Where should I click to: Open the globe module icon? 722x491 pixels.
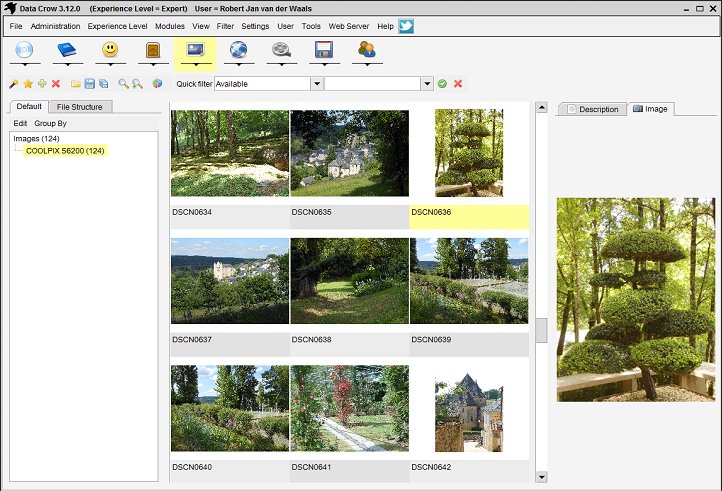[x=239, y=49]
